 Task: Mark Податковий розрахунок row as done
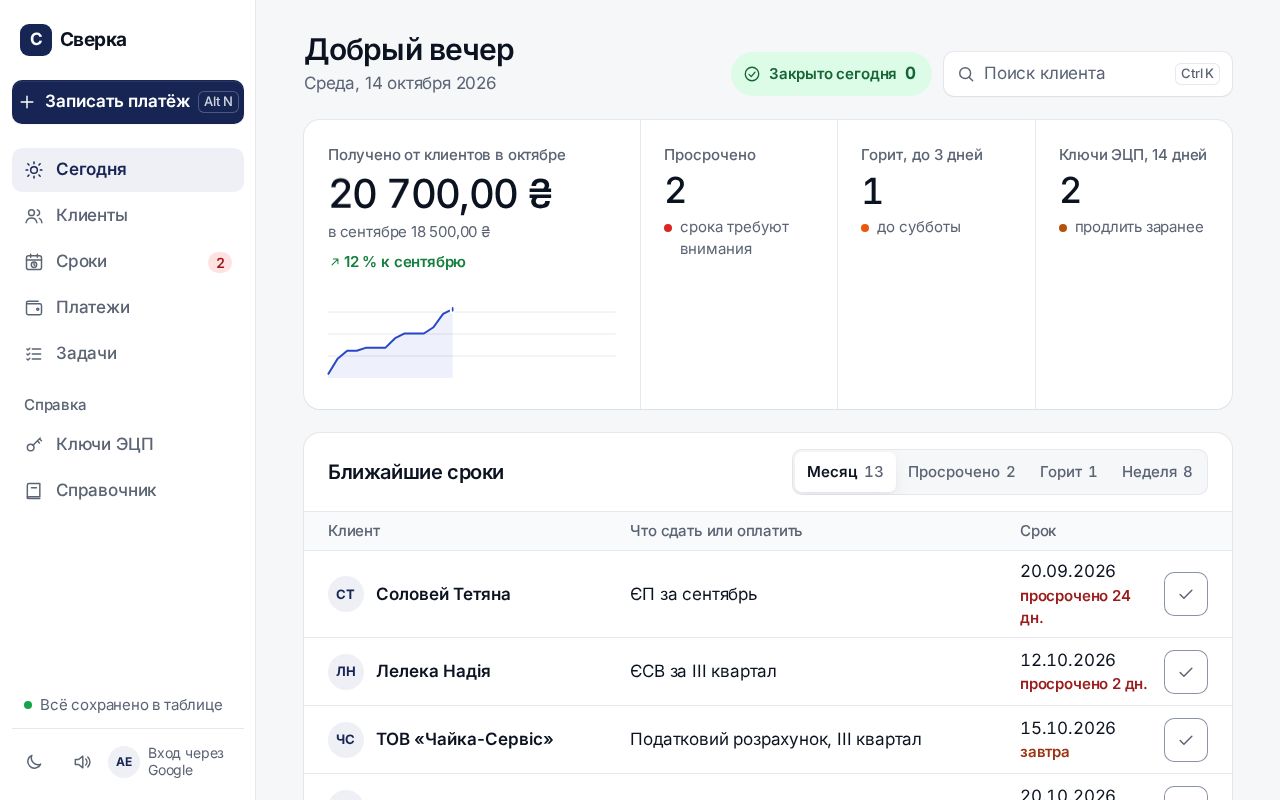pyautogui.click(x=1186, y=740)
